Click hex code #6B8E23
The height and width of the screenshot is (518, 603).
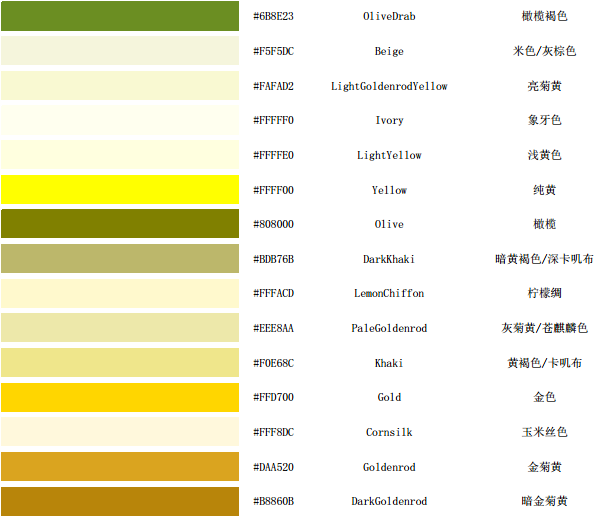coord(273,16)
